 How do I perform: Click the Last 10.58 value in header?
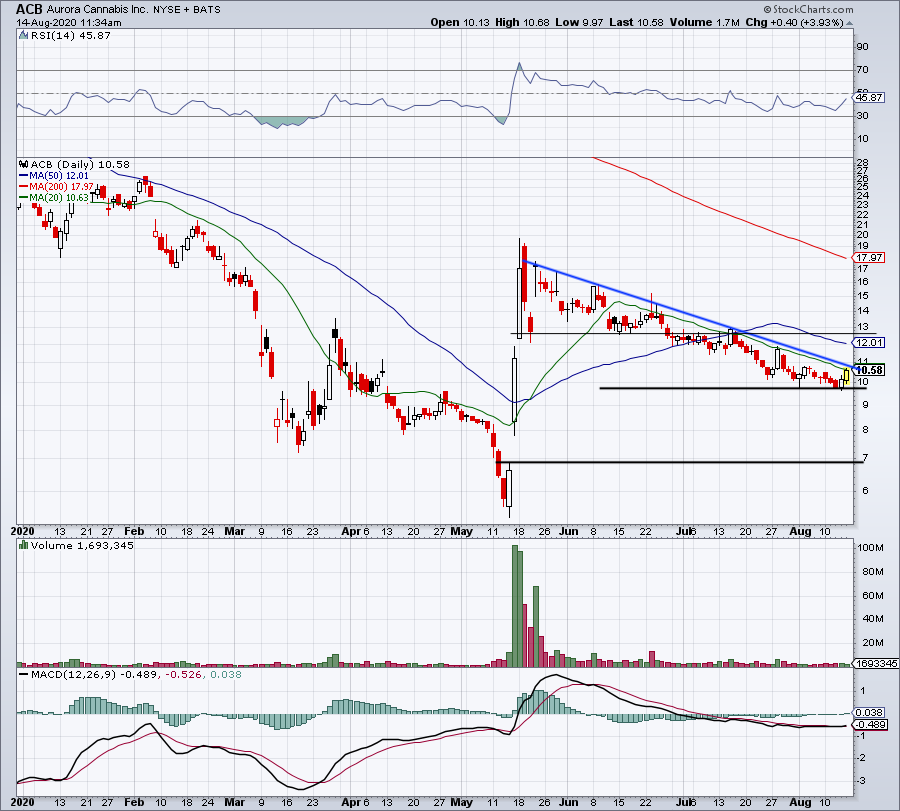tap(636, 22)
